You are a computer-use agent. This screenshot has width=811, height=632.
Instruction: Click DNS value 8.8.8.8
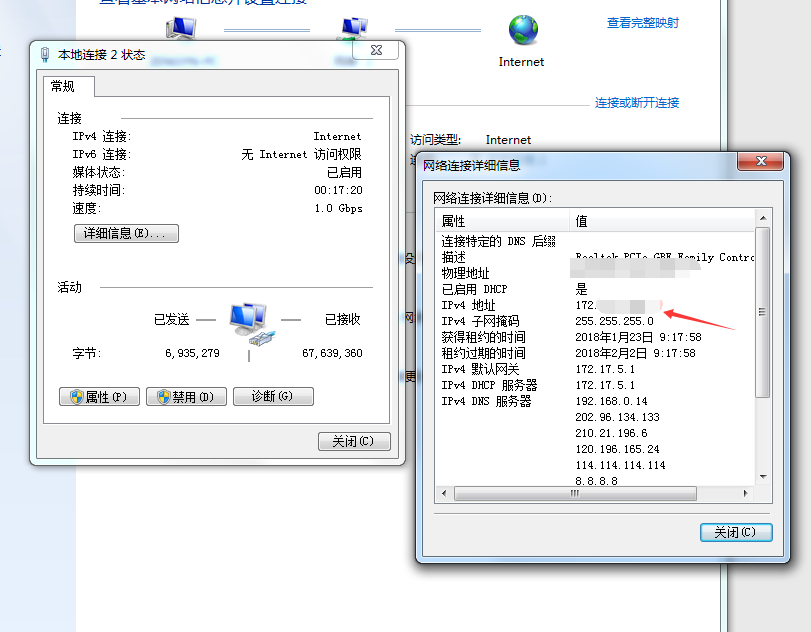click(x=596, y=481)
